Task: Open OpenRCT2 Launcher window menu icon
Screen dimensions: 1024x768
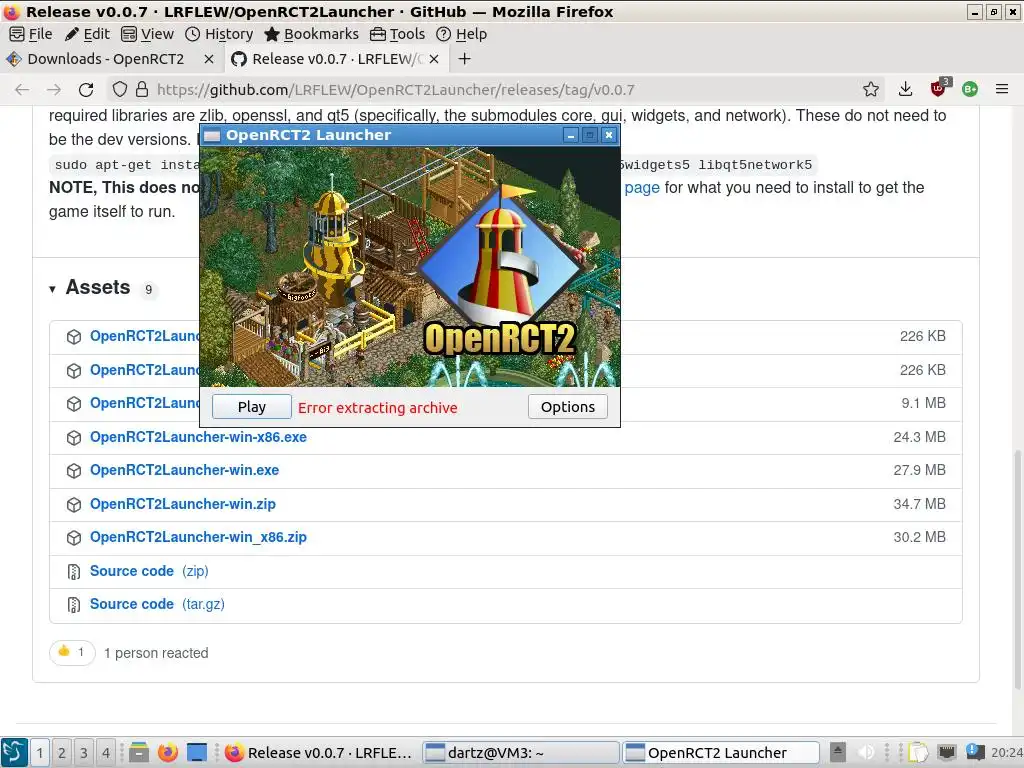Action: pos(212,136)
